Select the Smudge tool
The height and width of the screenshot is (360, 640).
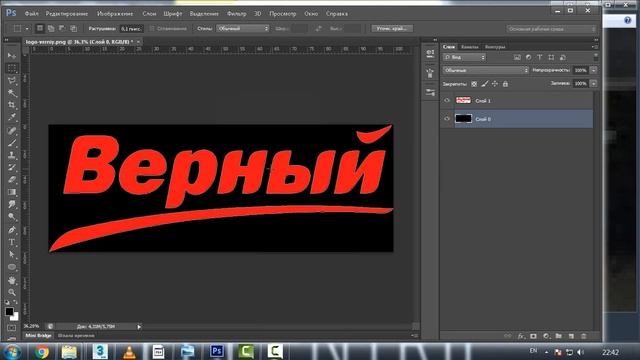coord(12,204)
